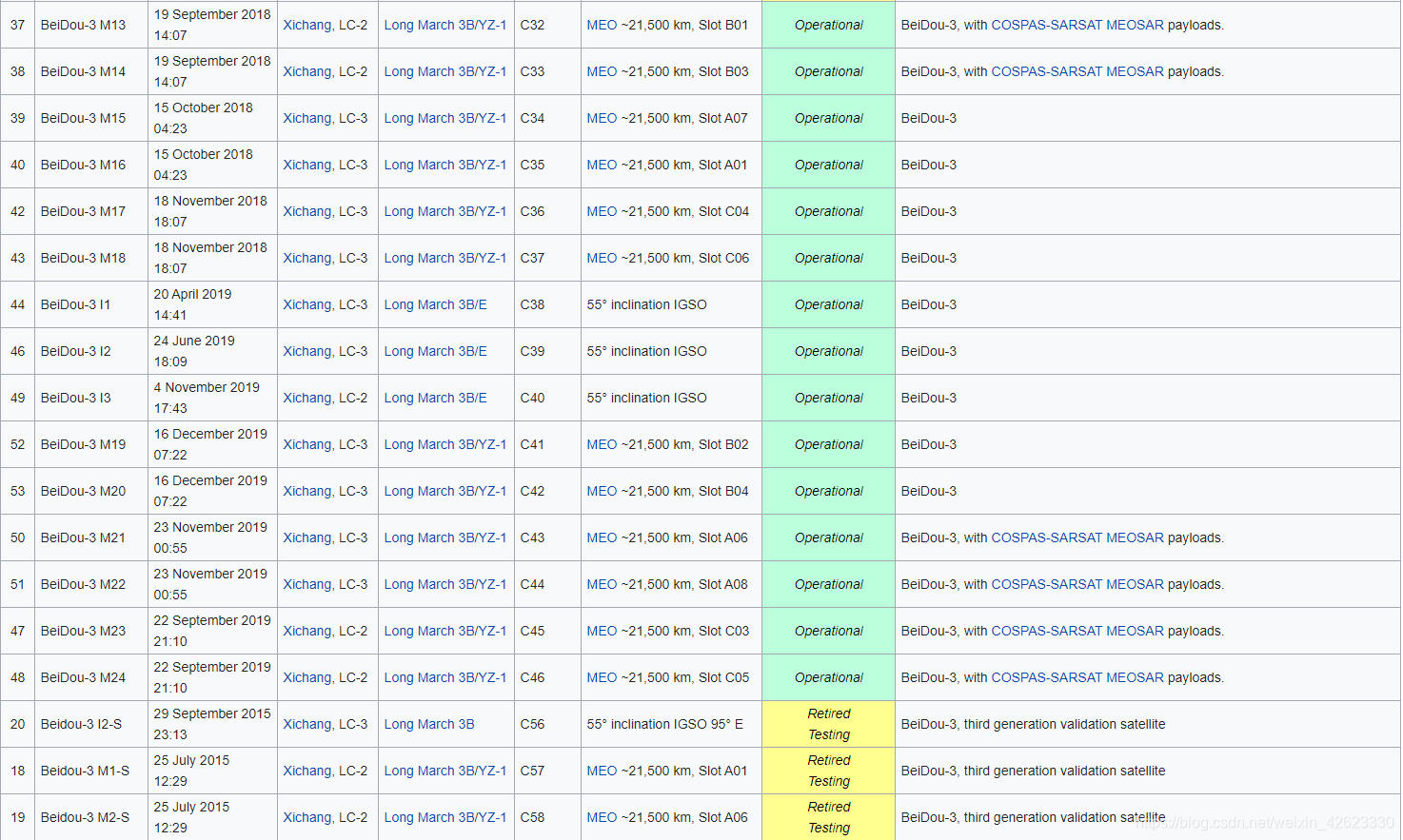Open MEO link for Slot B04

point(602,491)
